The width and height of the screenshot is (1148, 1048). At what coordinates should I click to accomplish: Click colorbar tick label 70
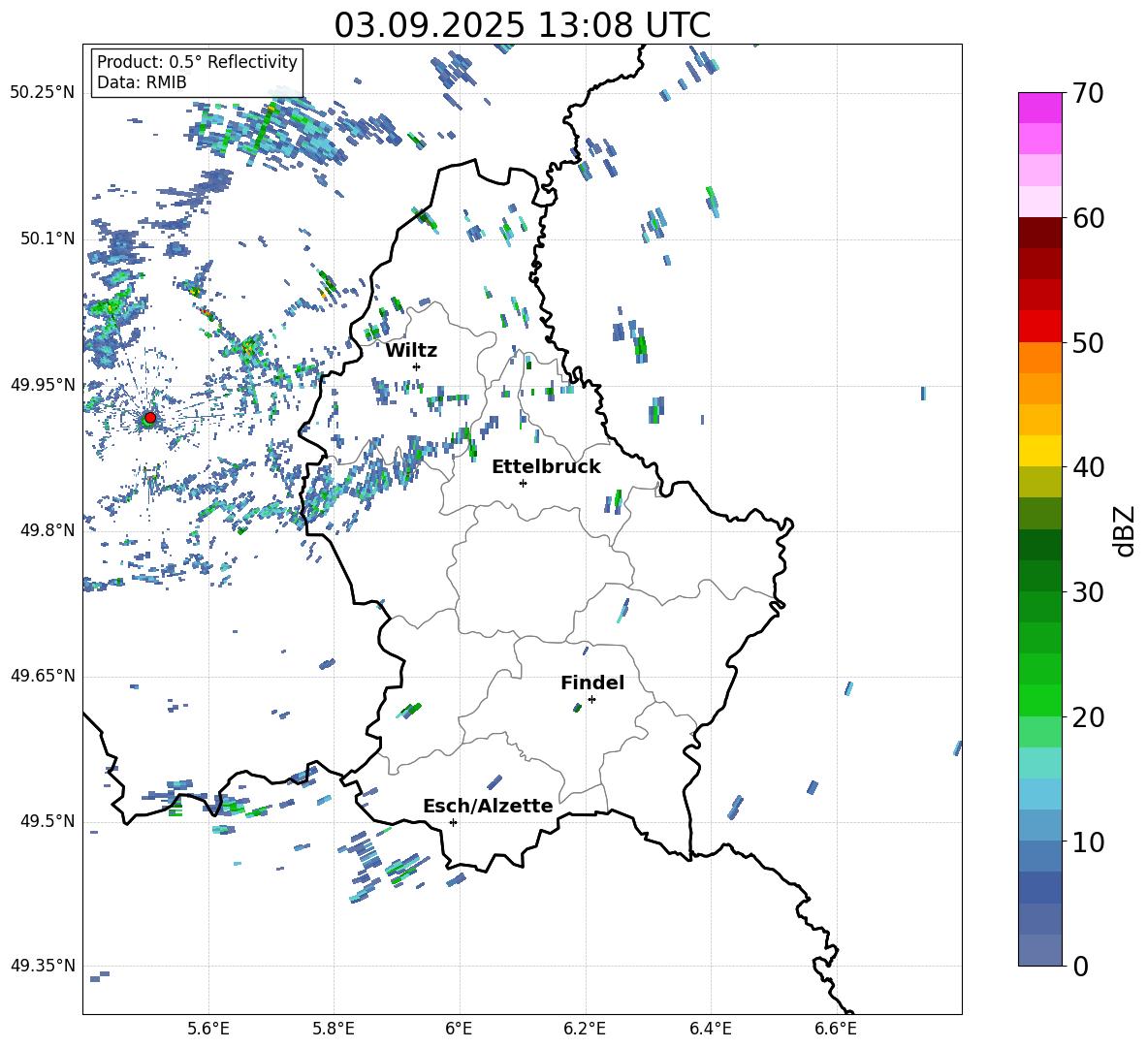pyautogui.click(x=1088, y=93)
